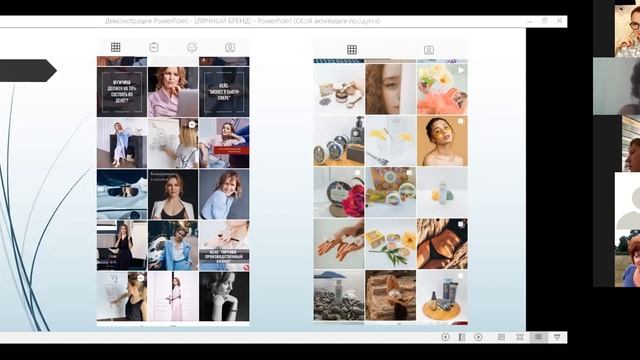This screenshot has height=360, width=640.
Task: Open the slide menu icon between the arrows
Action: point(462,337)
